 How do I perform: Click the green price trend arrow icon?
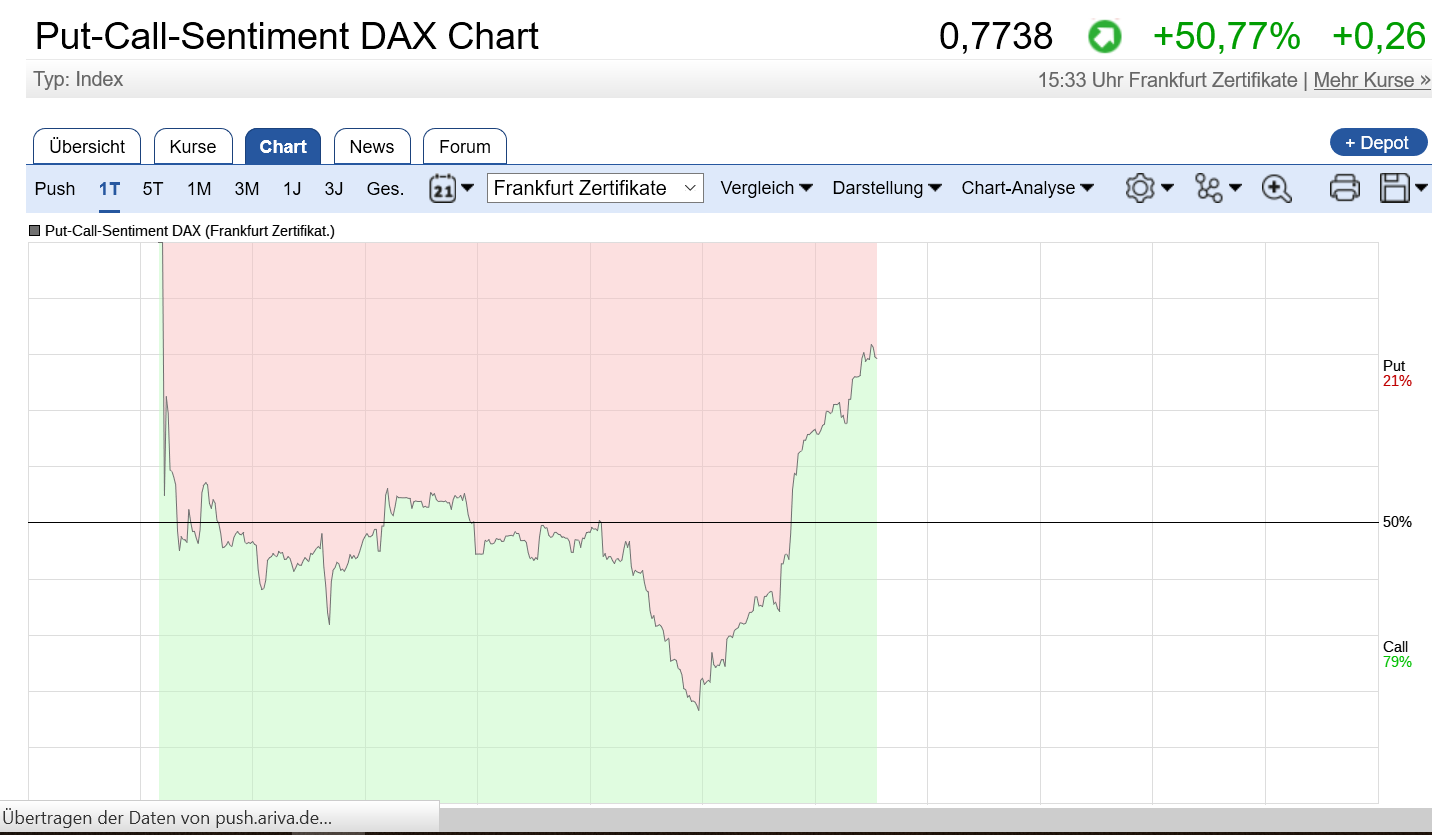coord(1104,36)
